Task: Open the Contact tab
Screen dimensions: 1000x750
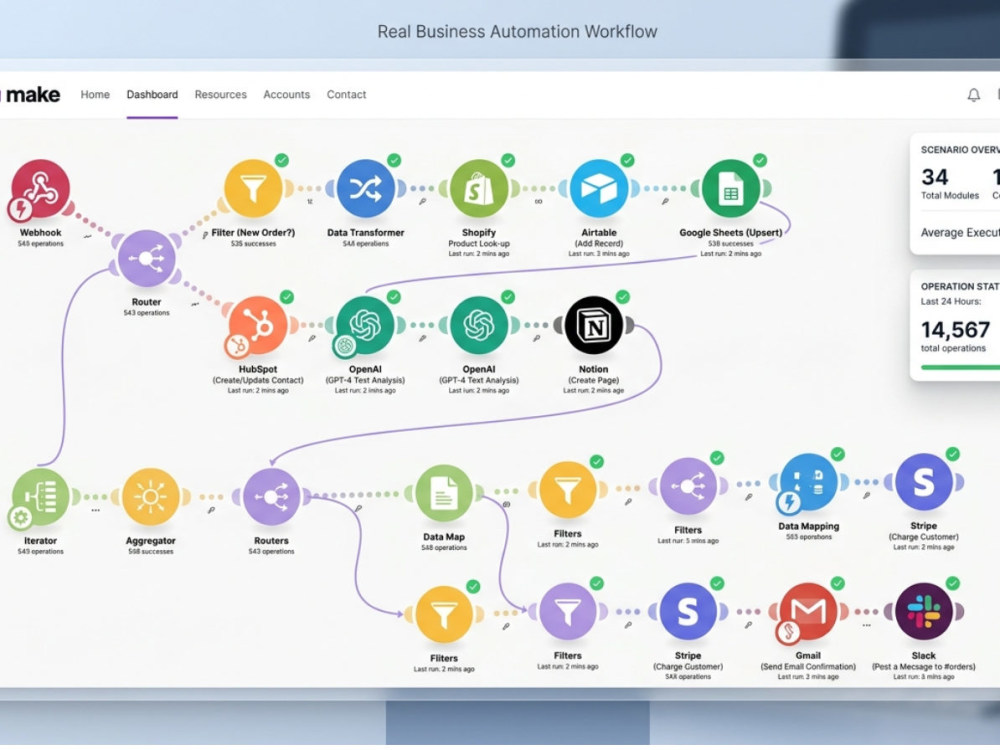Action: [x=346, y=94]
